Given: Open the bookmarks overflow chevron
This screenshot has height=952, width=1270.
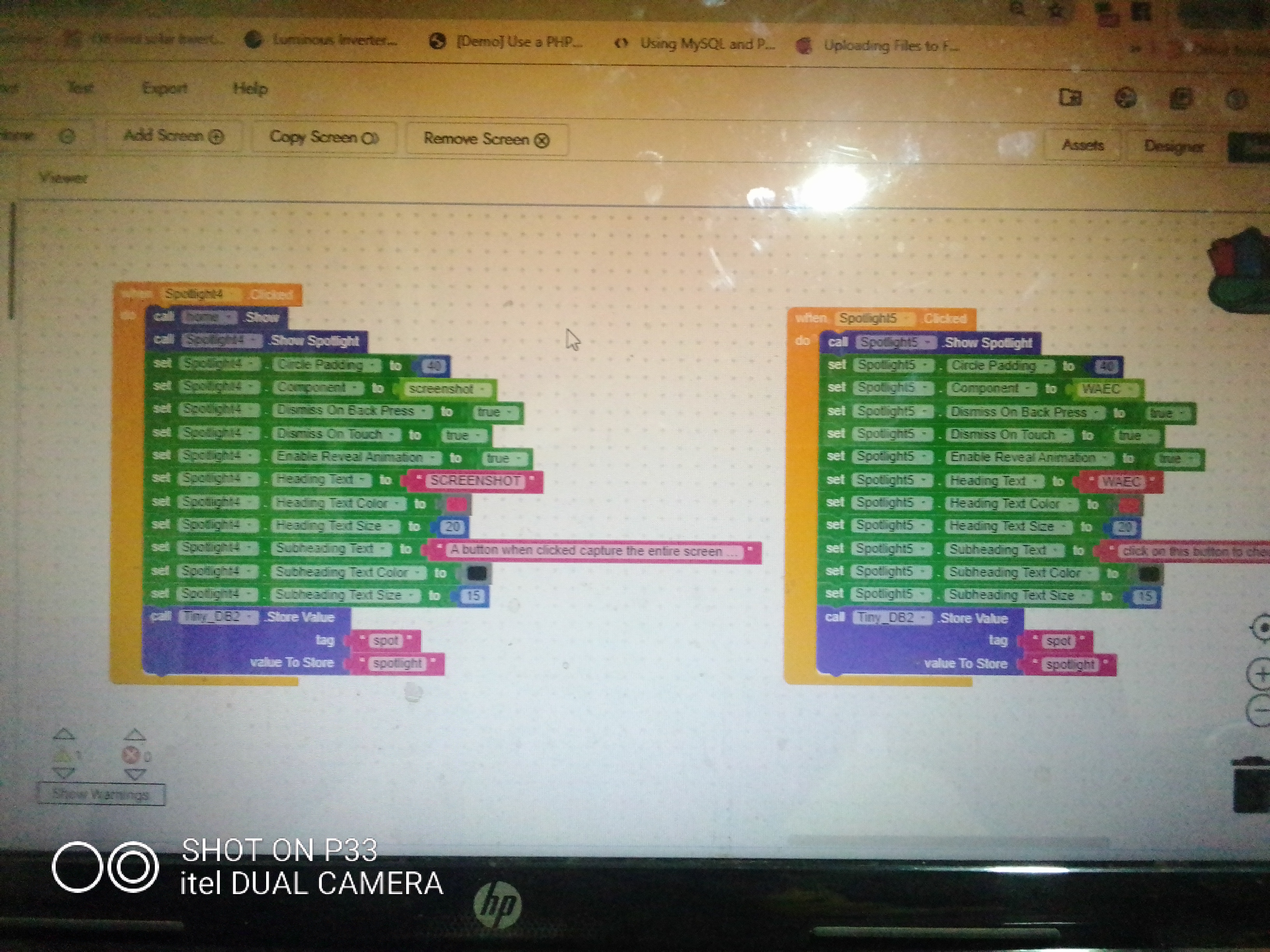Looking at the screenshot, I should [1135, 49].
